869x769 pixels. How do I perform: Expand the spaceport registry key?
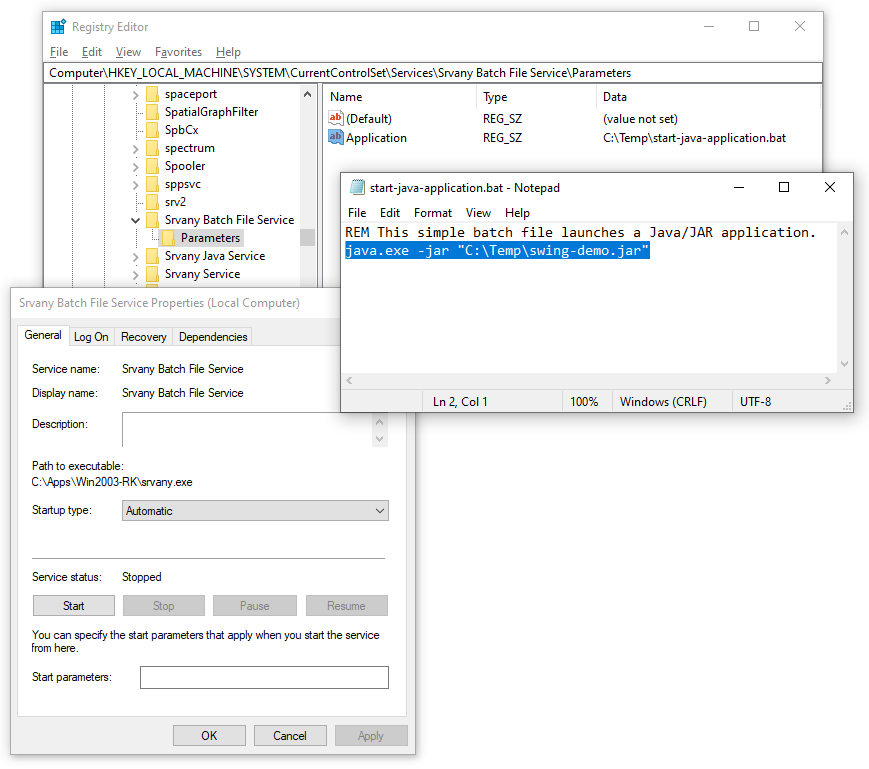click(136, 95)
